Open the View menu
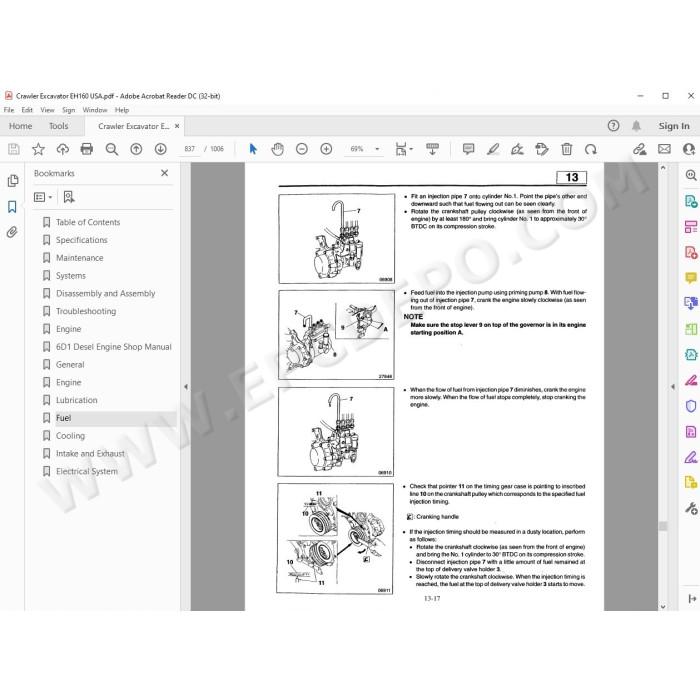700x700 pixels. click(x=47, y=110)
